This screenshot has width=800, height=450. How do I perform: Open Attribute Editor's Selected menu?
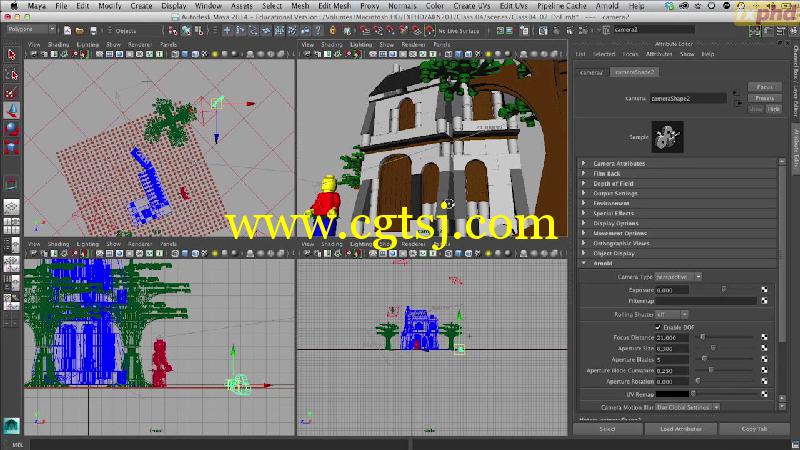click(x=604, y=54)
